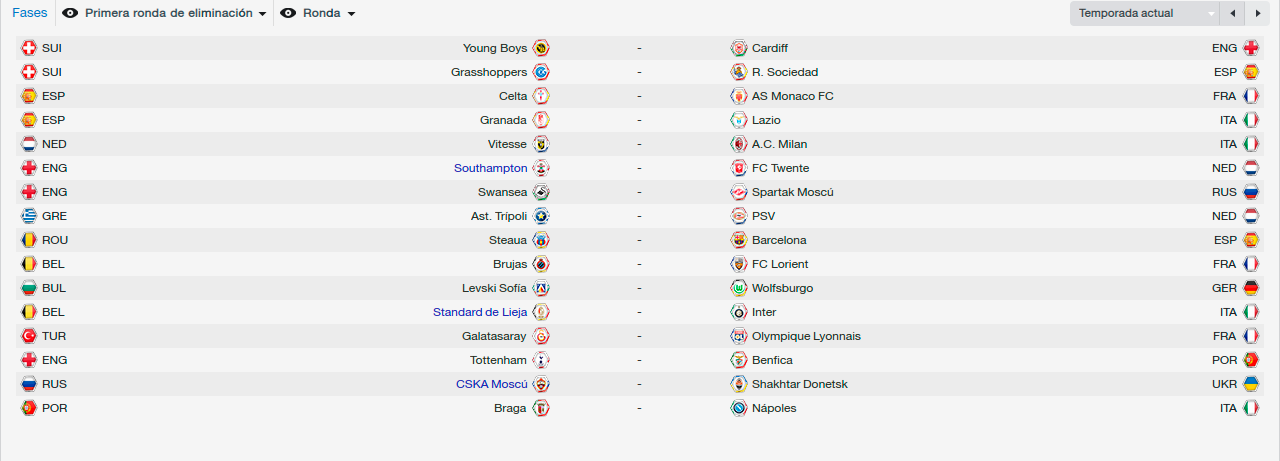Viewport: 1280px width, 461px height.
Task: Click the Galatasaray club badge icon
Action: click(x=541, y=336)
